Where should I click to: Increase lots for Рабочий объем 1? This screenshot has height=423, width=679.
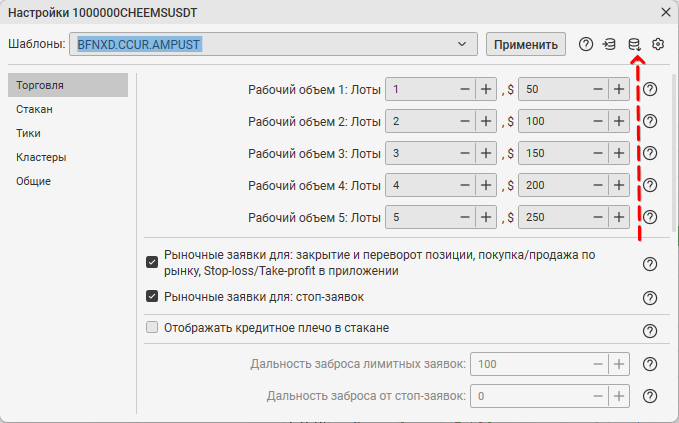click(x=485, y=90)
